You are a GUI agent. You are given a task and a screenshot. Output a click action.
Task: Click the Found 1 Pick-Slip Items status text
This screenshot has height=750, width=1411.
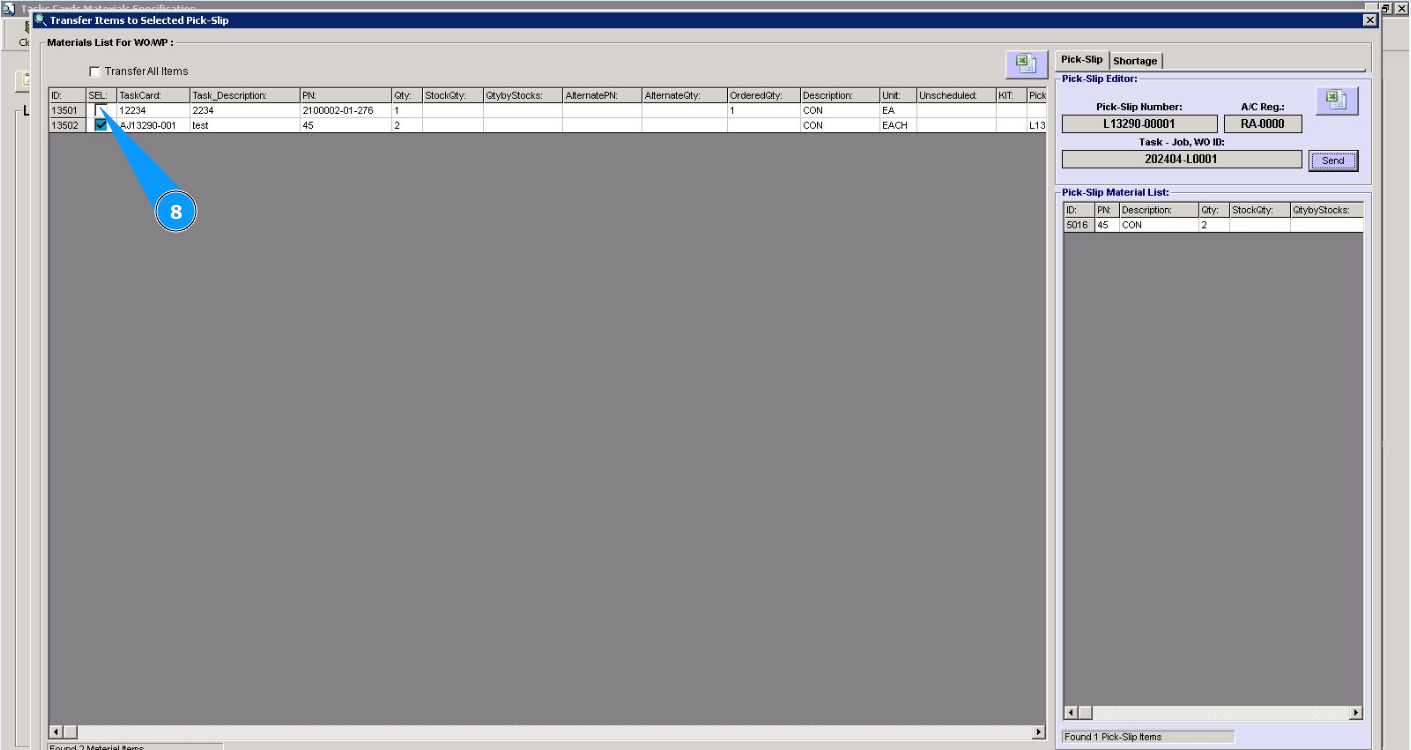click(x=1113, y=737)
